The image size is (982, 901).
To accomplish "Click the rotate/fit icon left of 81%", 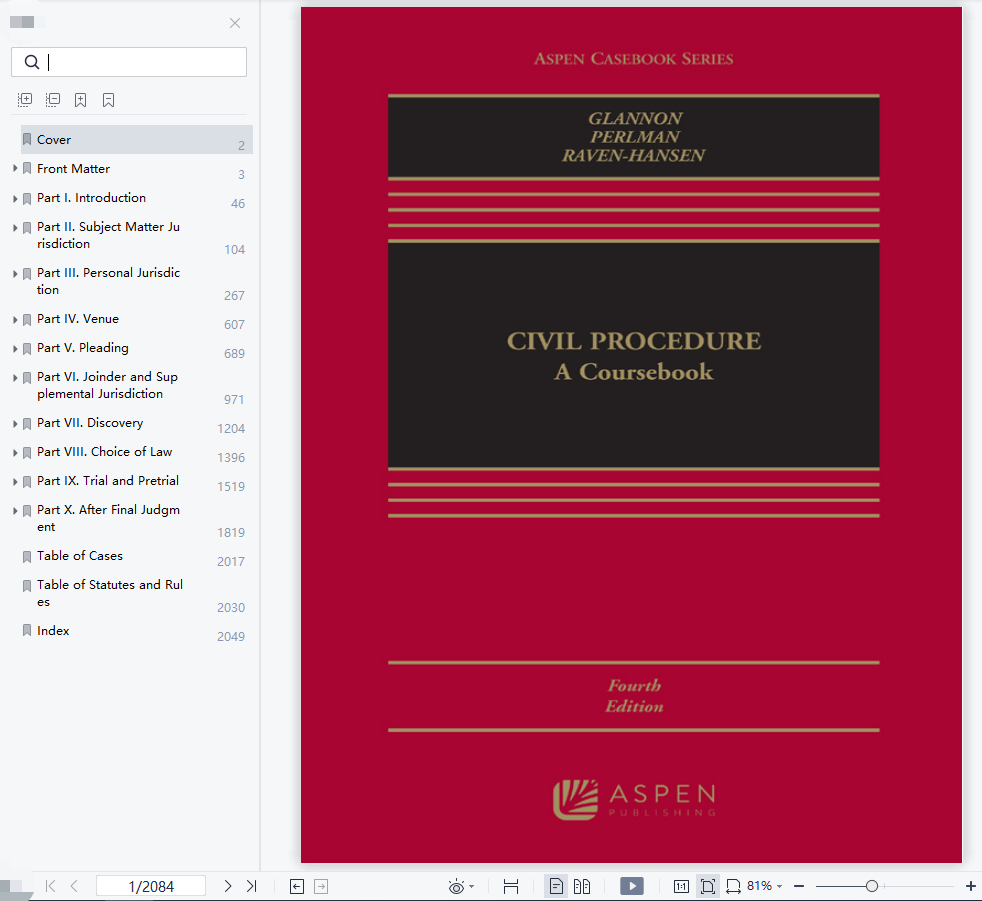I will pos(733,887).
